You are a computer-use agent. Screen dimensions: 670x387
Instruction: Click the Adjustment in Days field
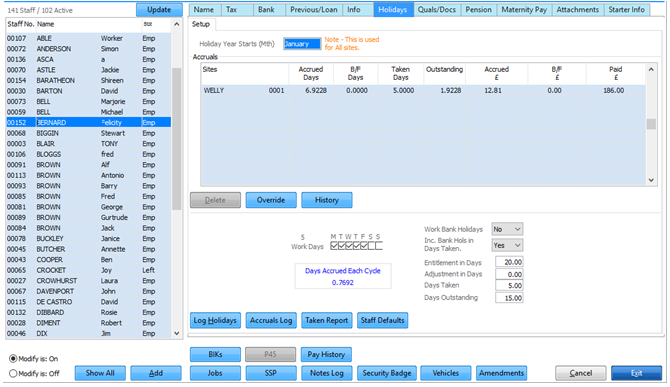(x=509, y=274)
